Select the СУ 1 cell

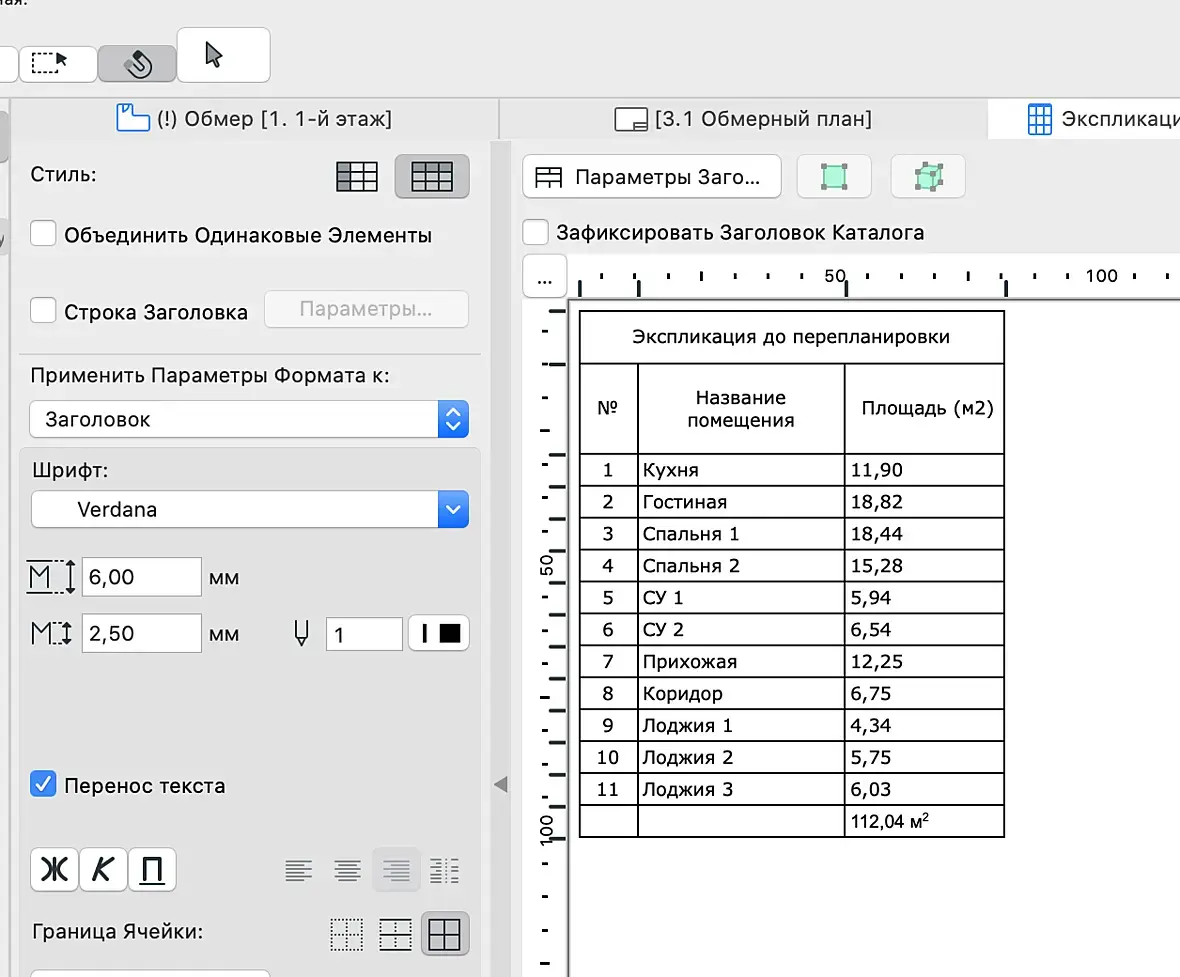(x=741, y=598)
